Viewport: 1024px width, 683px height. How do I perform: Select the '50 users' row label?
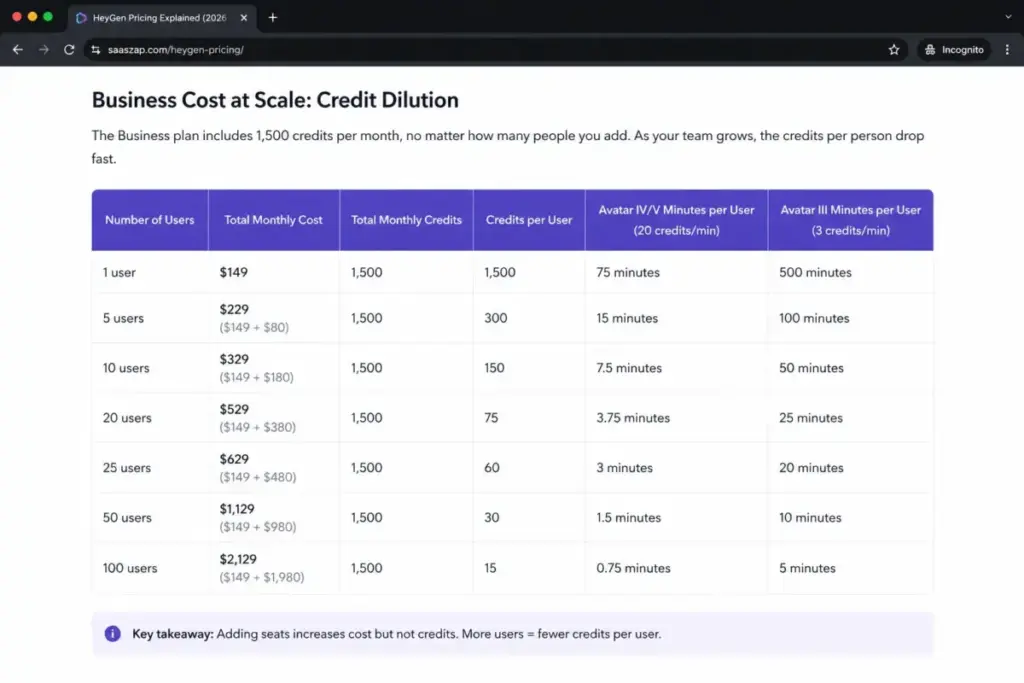127,518
